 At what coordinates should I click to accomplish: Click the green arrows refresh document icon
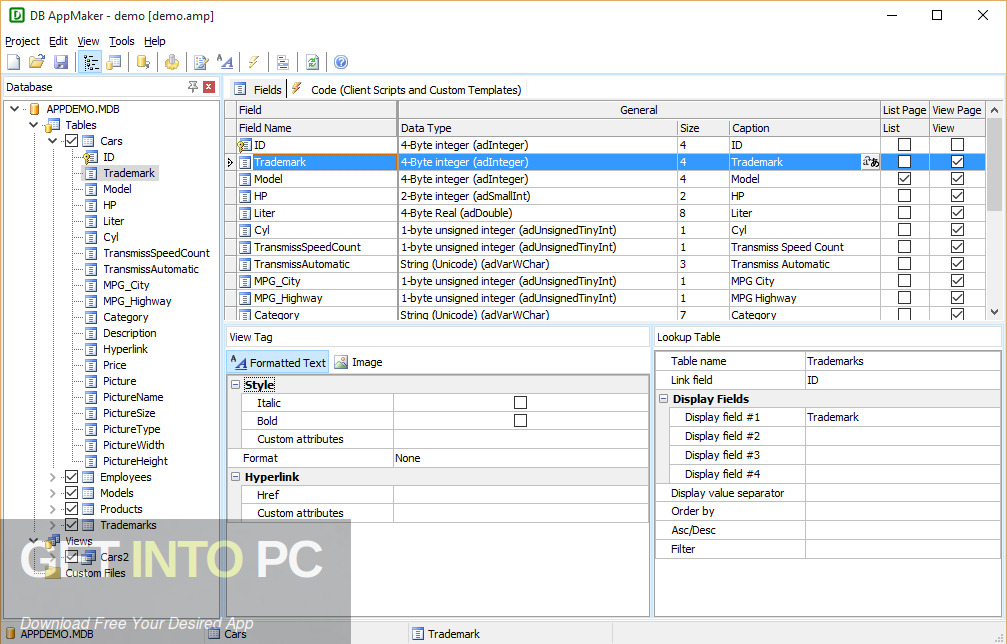pos(312,62)
